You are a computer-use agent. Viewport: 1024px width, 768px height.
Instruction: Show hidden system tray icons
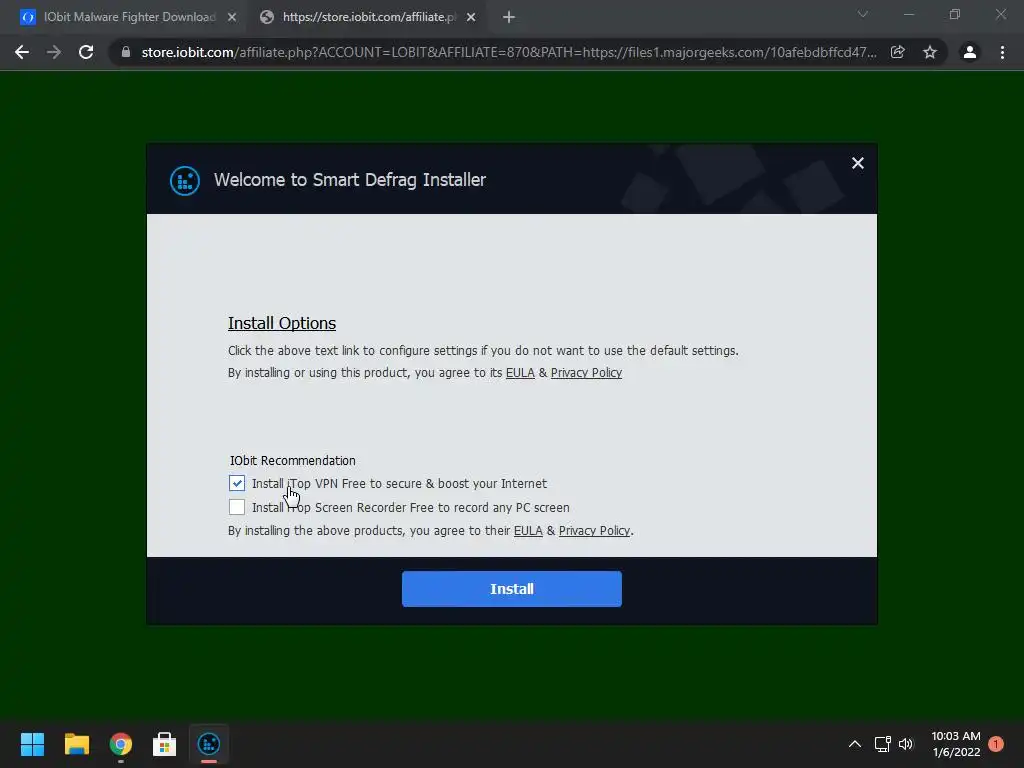855,744
